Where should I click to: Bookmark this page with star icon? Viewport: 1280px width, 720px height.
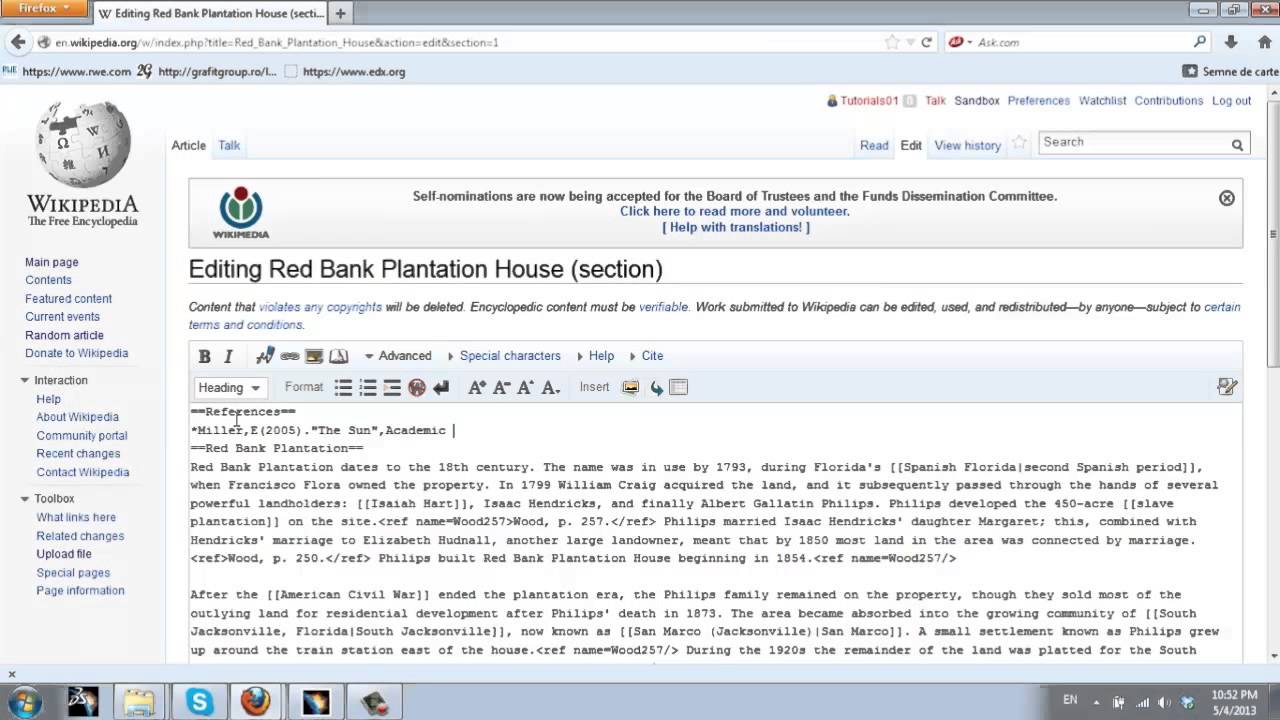coord(891,42)
